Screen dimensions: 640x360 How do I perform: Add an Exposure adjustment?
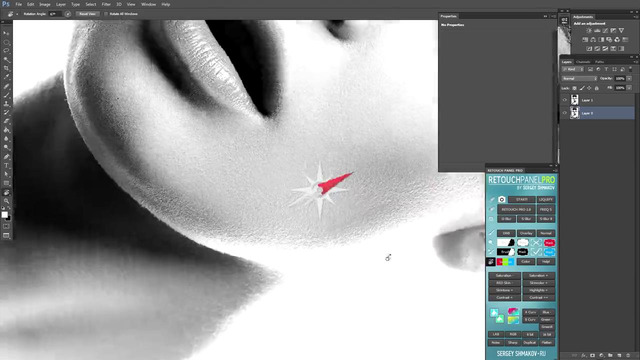[613, 31]
